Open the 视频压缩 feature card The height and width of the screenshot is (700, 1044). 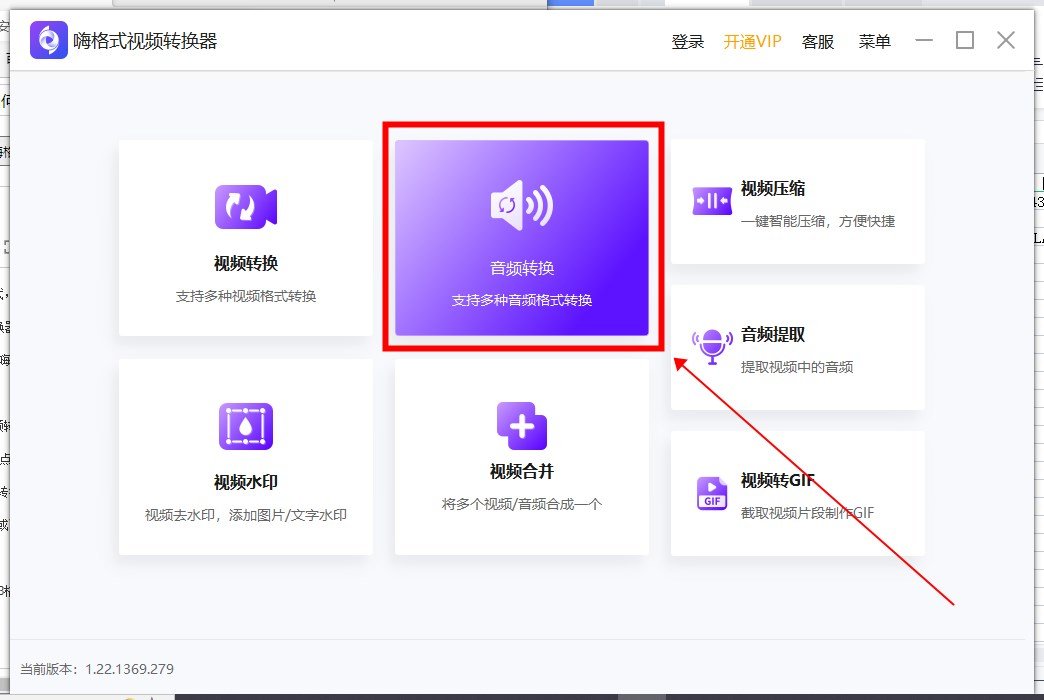tap(797, 201)
